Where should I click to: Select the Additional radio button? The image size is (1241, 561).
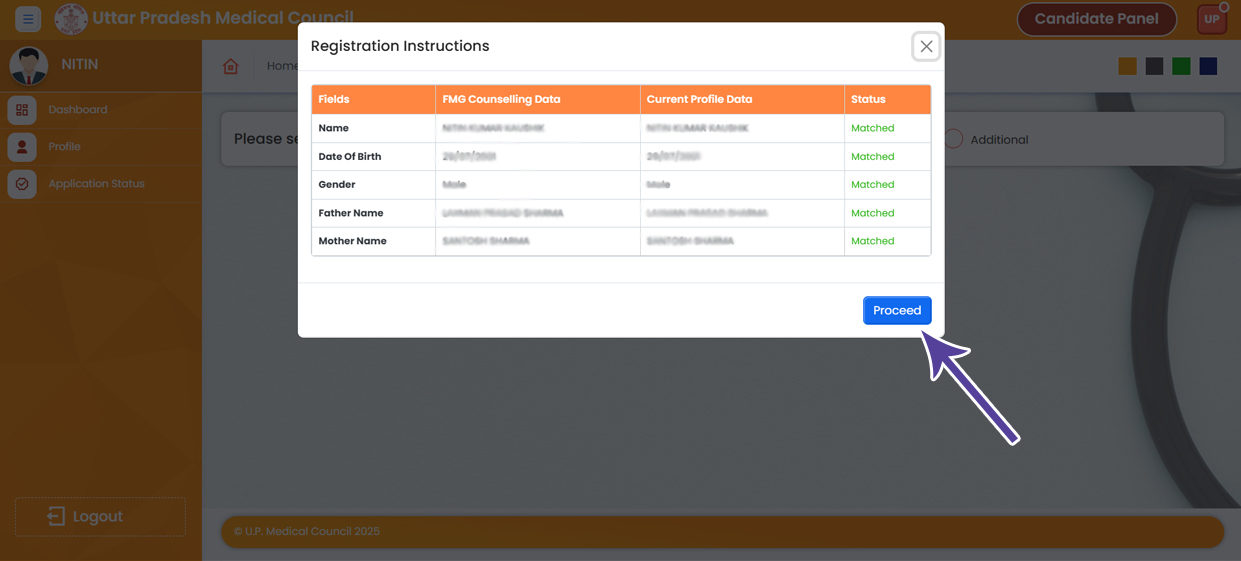(x=954, y=139)
